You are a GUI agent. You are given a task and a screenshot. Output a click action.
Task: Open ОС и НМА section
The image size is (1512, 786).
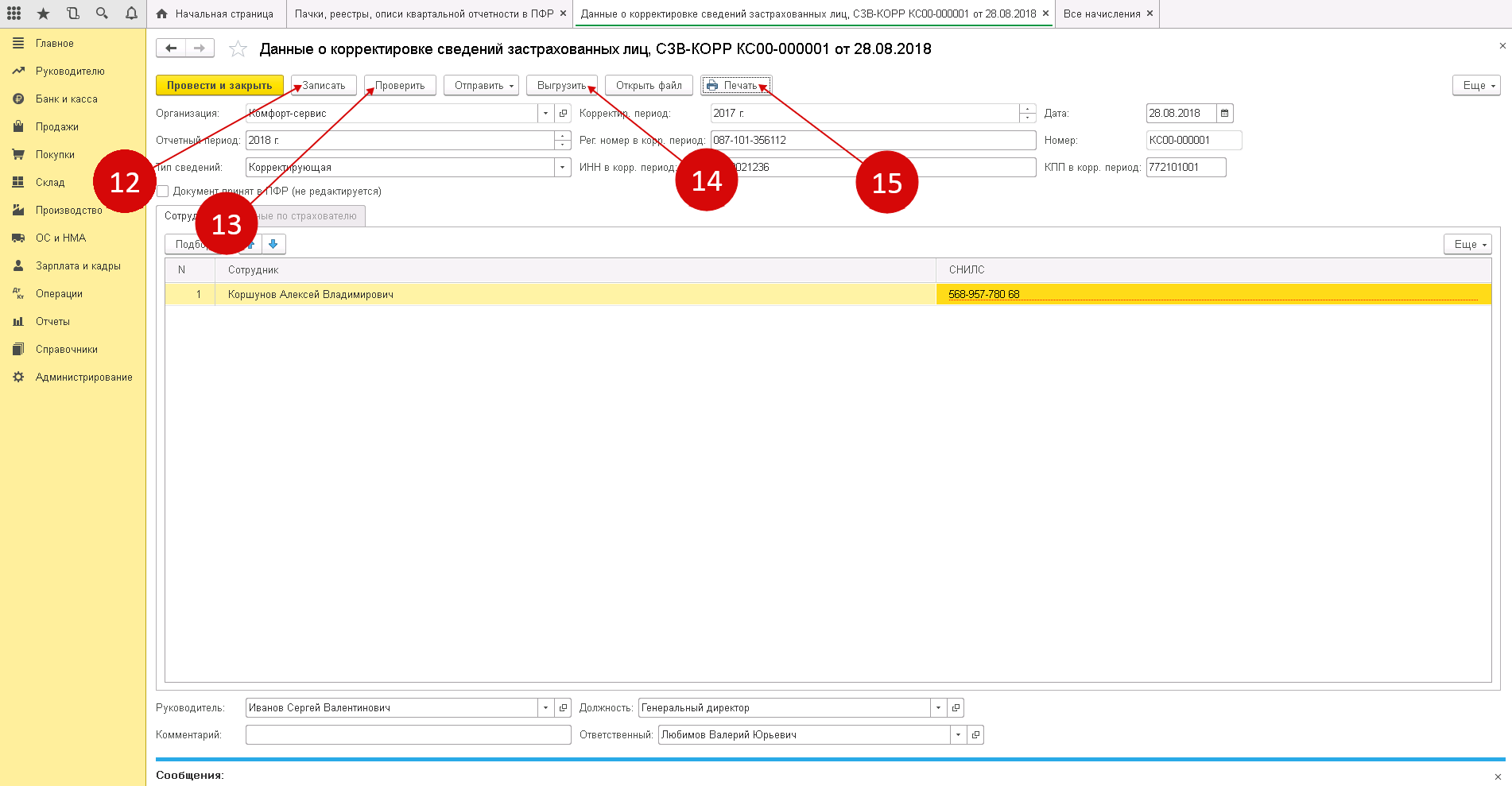pyautogui.click(x=60, y=238)
